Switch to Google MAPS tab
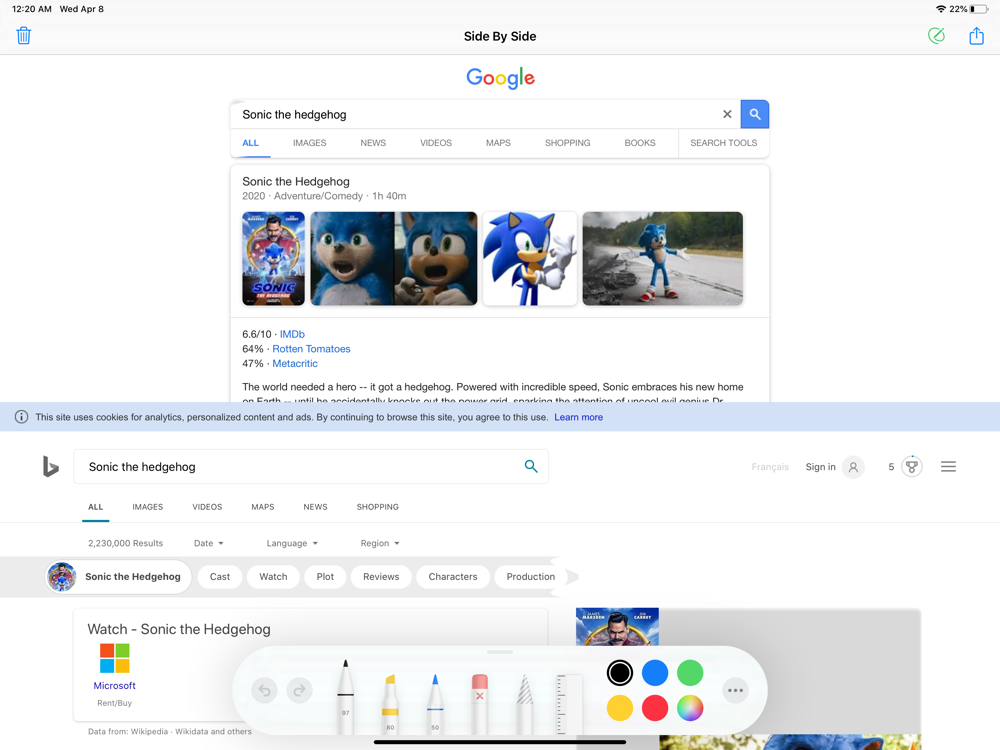This screenshot has height=750, width=1000. (x=498, y=143)
